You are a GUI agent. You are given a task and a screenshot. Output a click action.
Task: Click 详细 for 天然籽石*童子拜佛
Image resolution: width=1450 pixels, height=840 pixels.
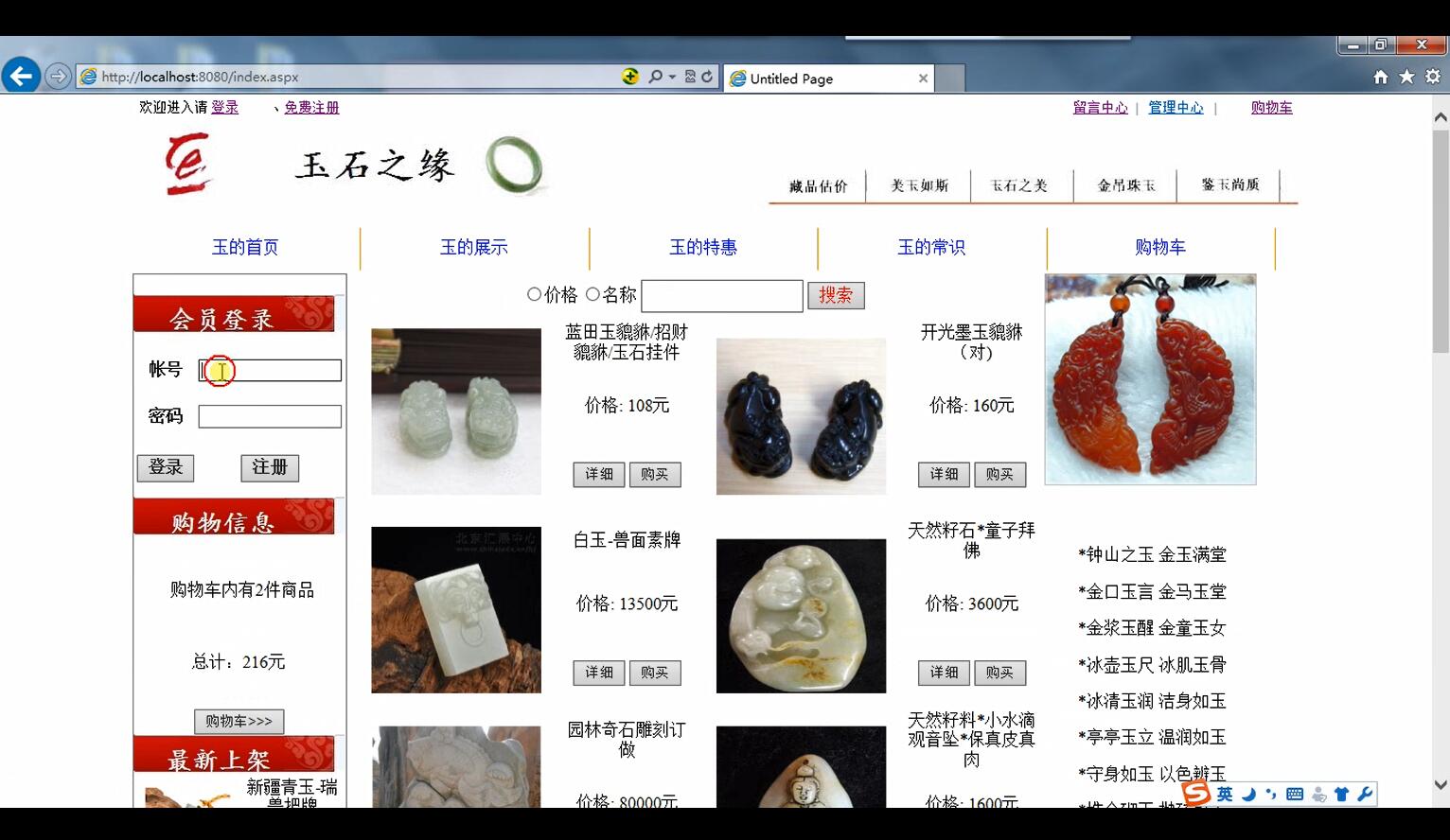[944, 674]
